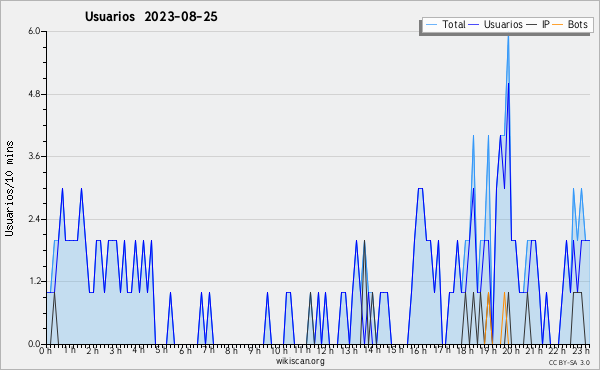600x370 pixels.
Task: Click the '3 h' x-axis label
Action: (115, 351)
